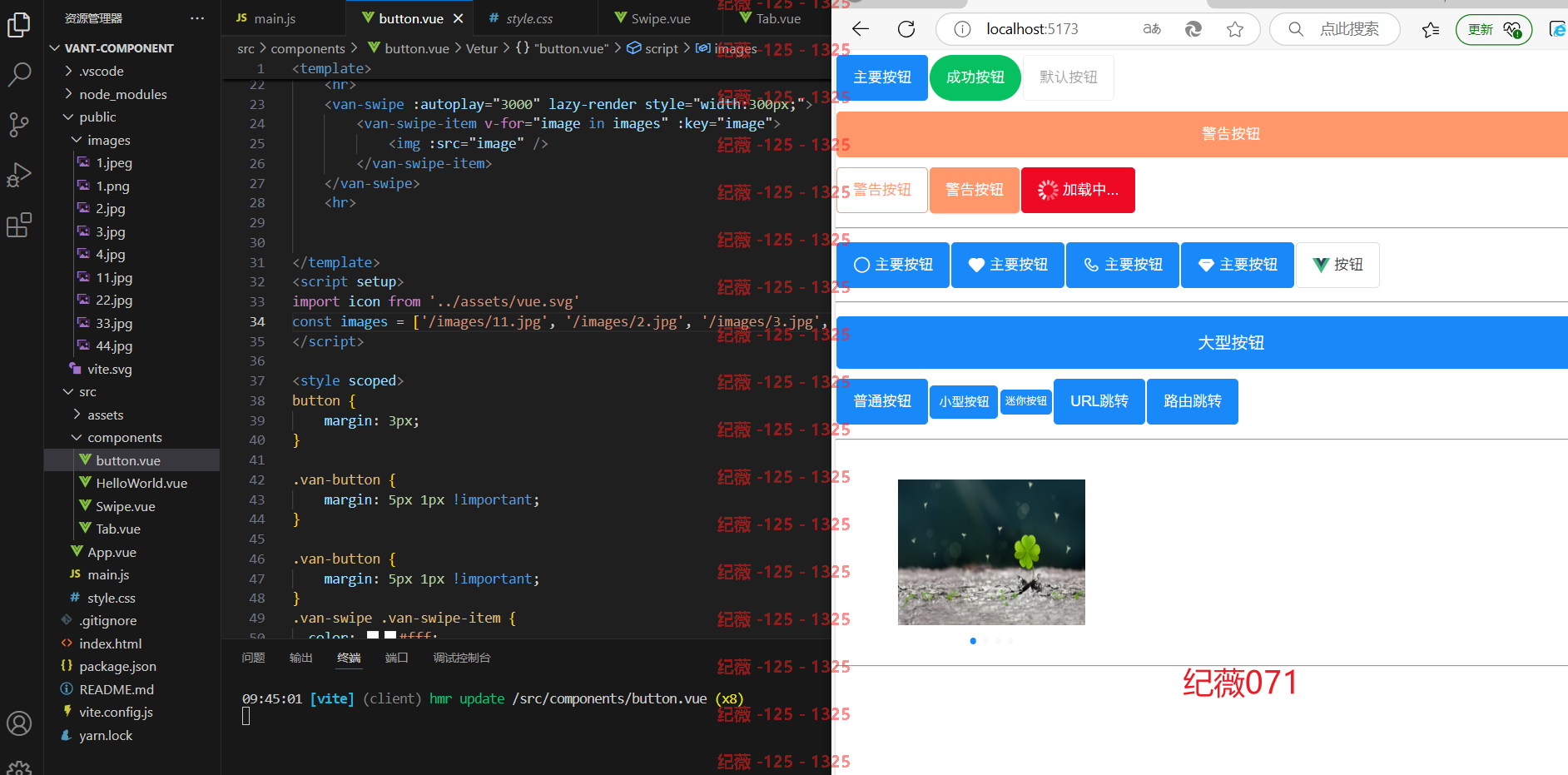This screenshot has height=775, width=1568.
Task: Open vite.config.js file
Action: click(116, 713)
